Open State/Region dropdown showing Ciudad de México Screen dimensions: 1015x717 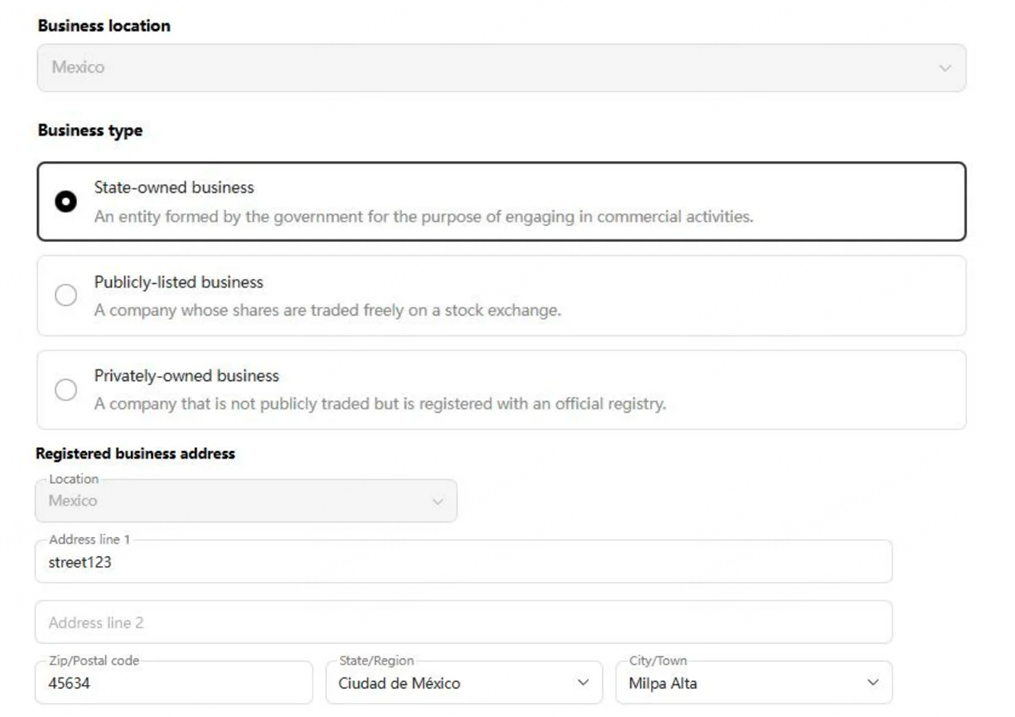[x=464, y=683]
